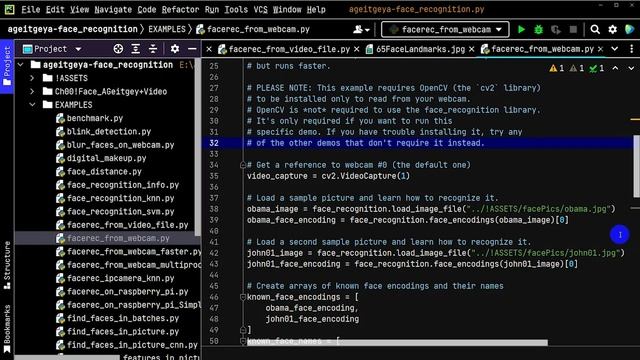Open the Tools menu
Screen dimensions: 640x360
pyautogui.click(x=236, y=9)
